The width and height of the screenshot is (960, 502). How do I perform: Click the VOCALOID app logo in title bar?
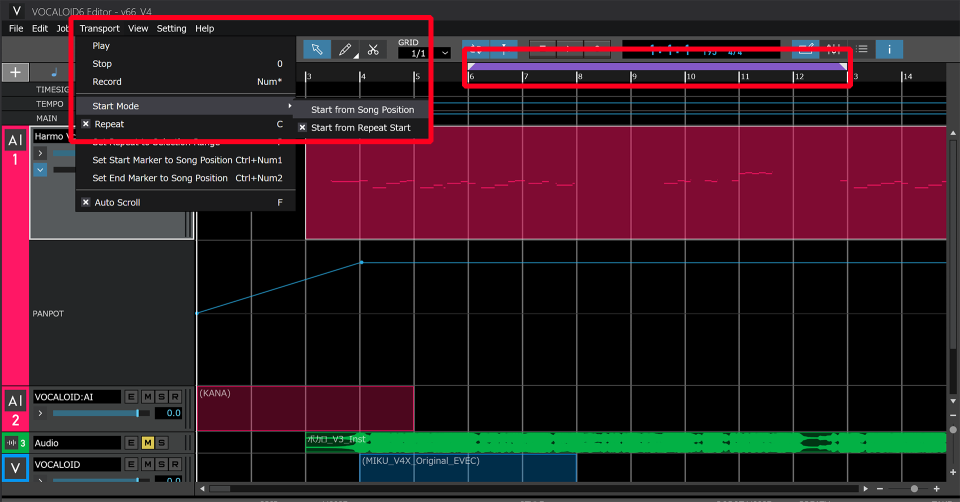(x=17, y=11)
